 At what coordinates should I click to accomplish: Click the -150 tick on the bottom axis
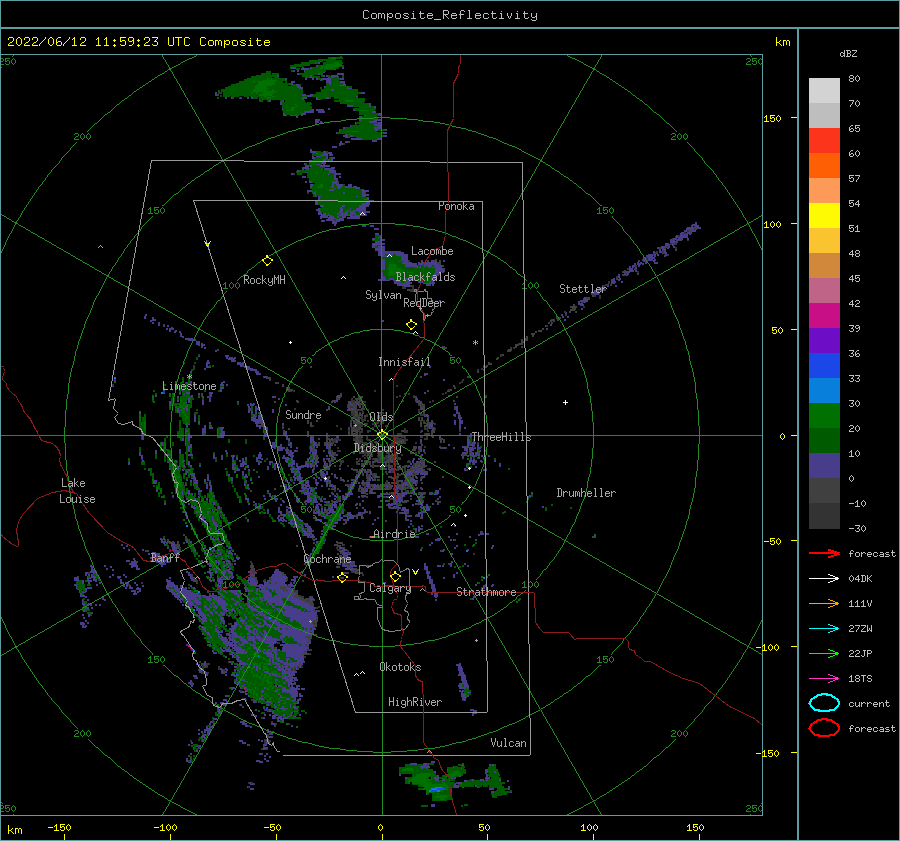pyautogui.click(x=59, y=827)
